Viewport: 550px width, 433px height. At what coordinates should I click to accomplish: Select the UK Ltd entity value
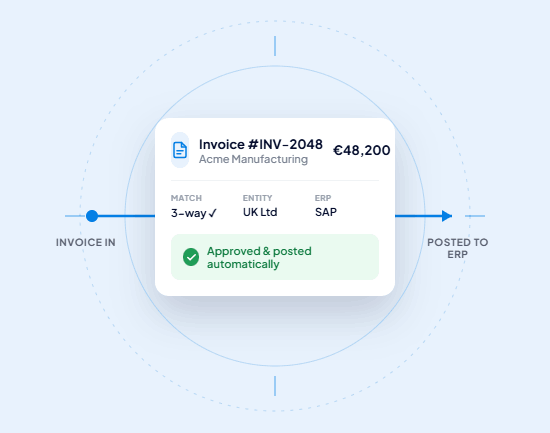[260, 212]
